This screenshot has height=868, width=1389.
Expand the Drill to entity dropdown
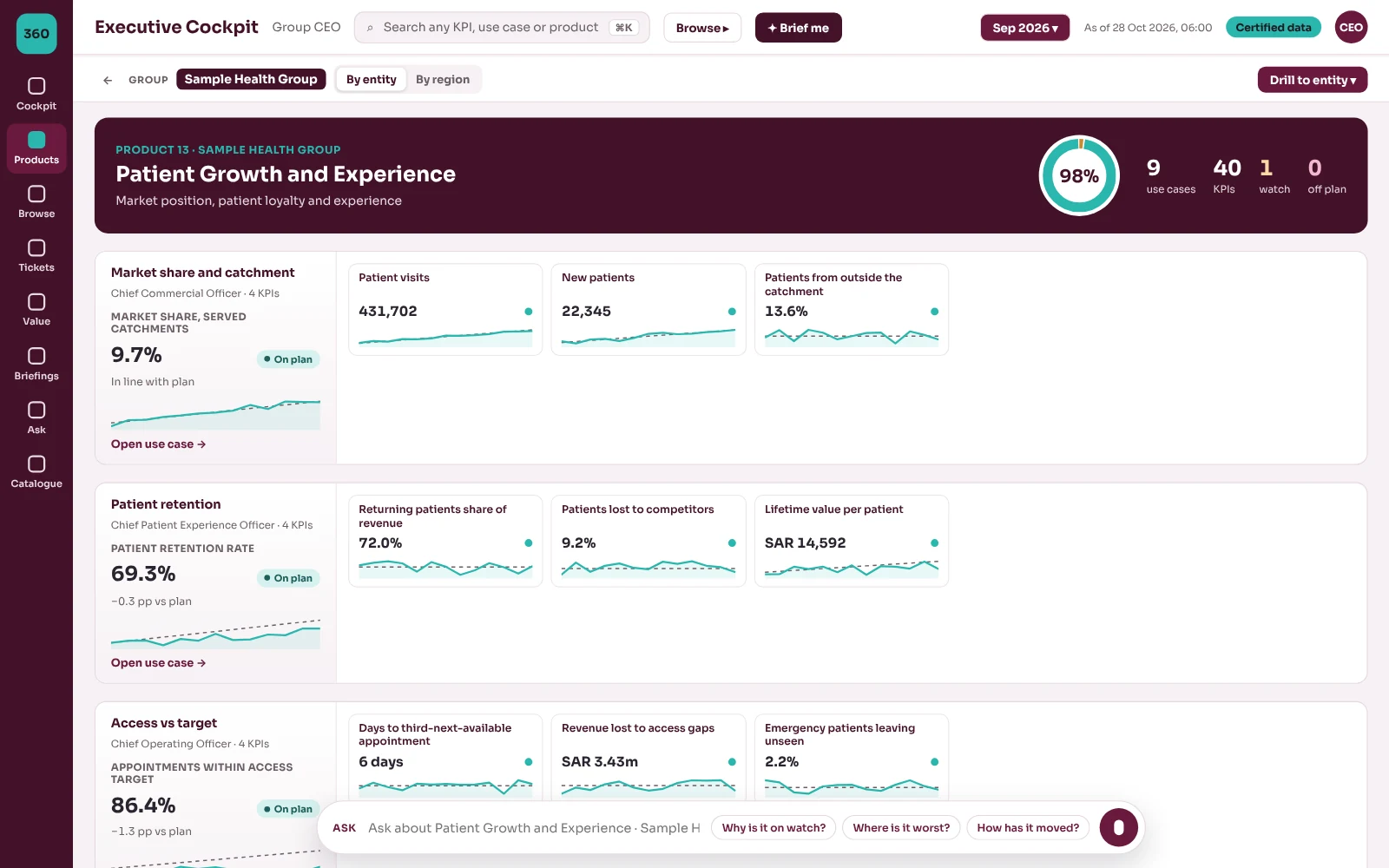[1313, 80]
